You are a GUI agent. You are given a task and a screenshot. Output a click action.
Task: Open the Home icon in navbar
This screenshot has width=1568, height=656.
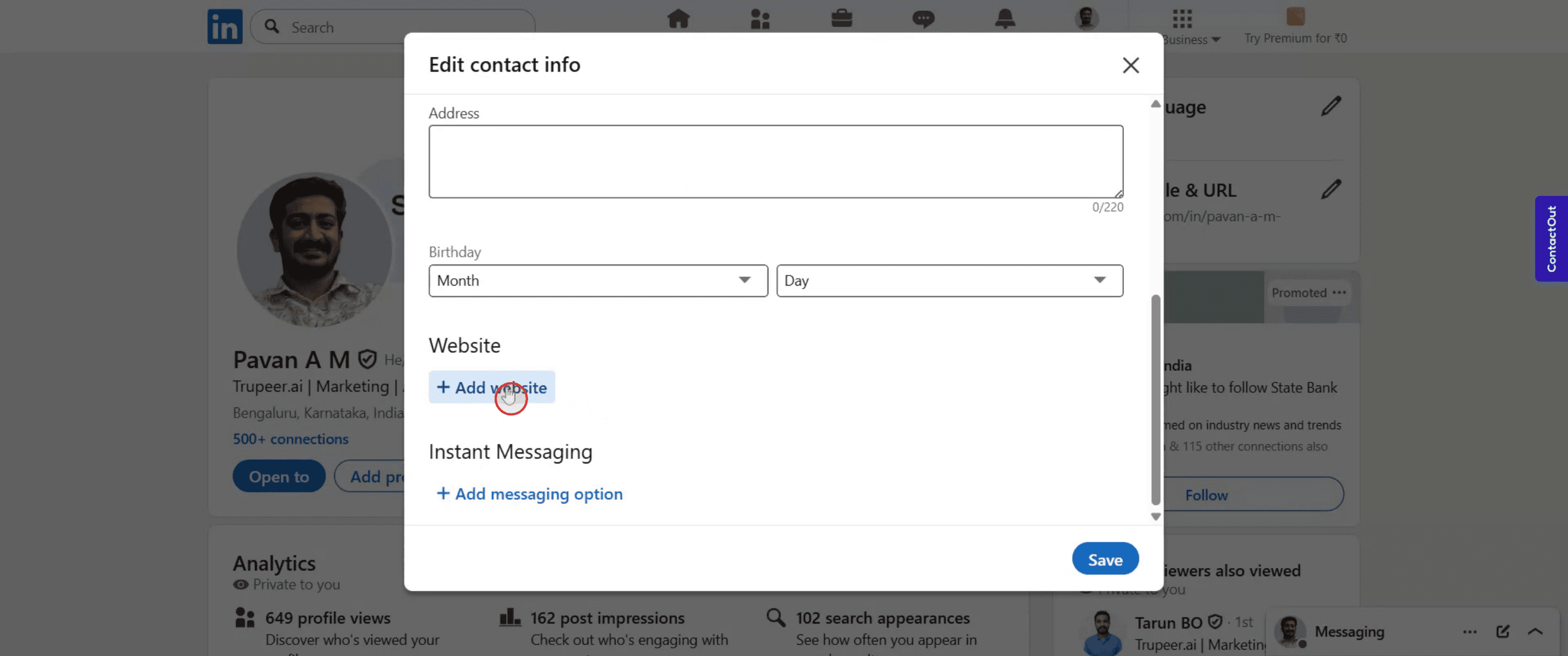[678, 19]
